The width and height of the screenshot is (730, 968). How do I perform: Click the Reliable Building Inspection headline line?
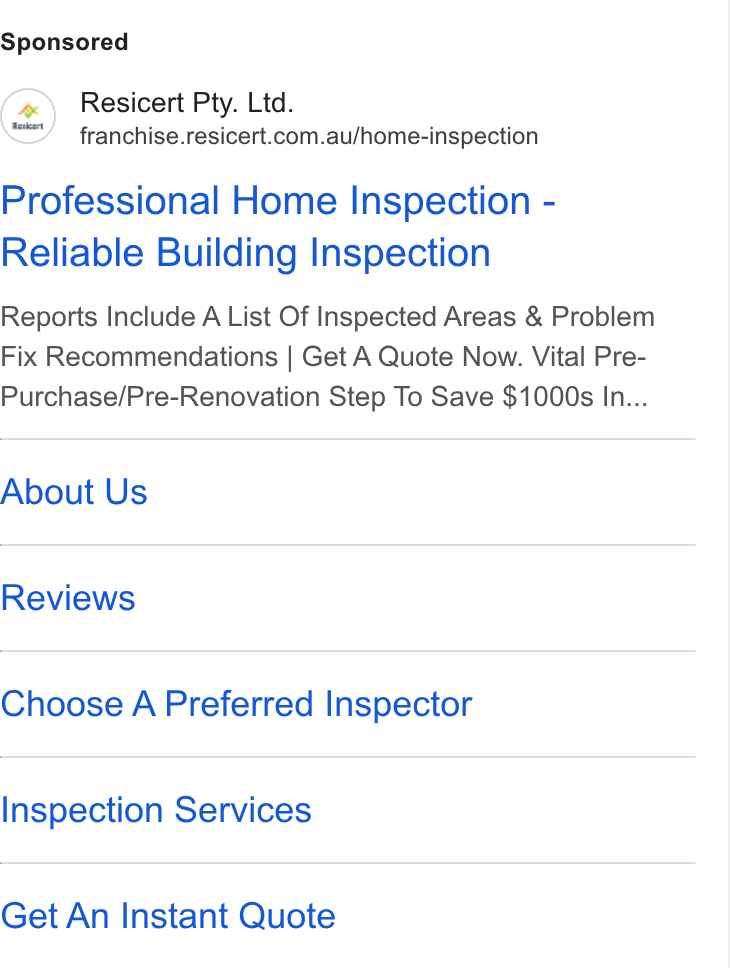[246, 252]
